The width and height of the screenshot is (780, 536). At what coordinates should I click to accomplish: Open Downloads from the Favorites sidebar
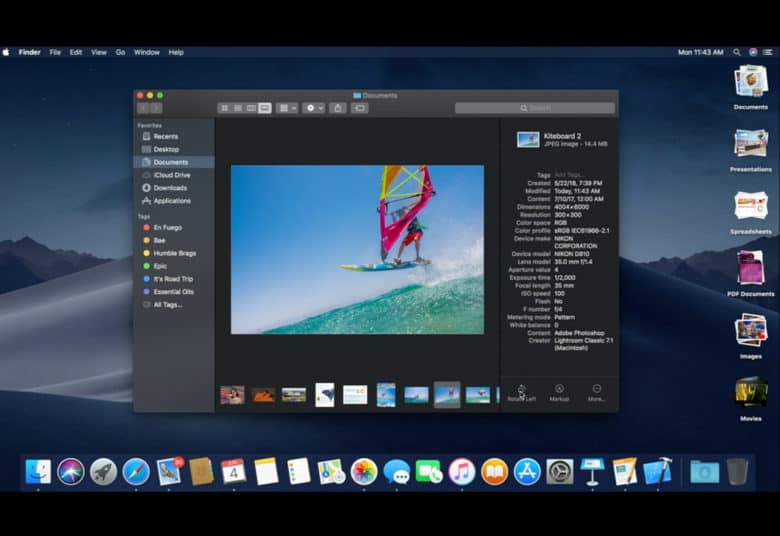[170, 188]
